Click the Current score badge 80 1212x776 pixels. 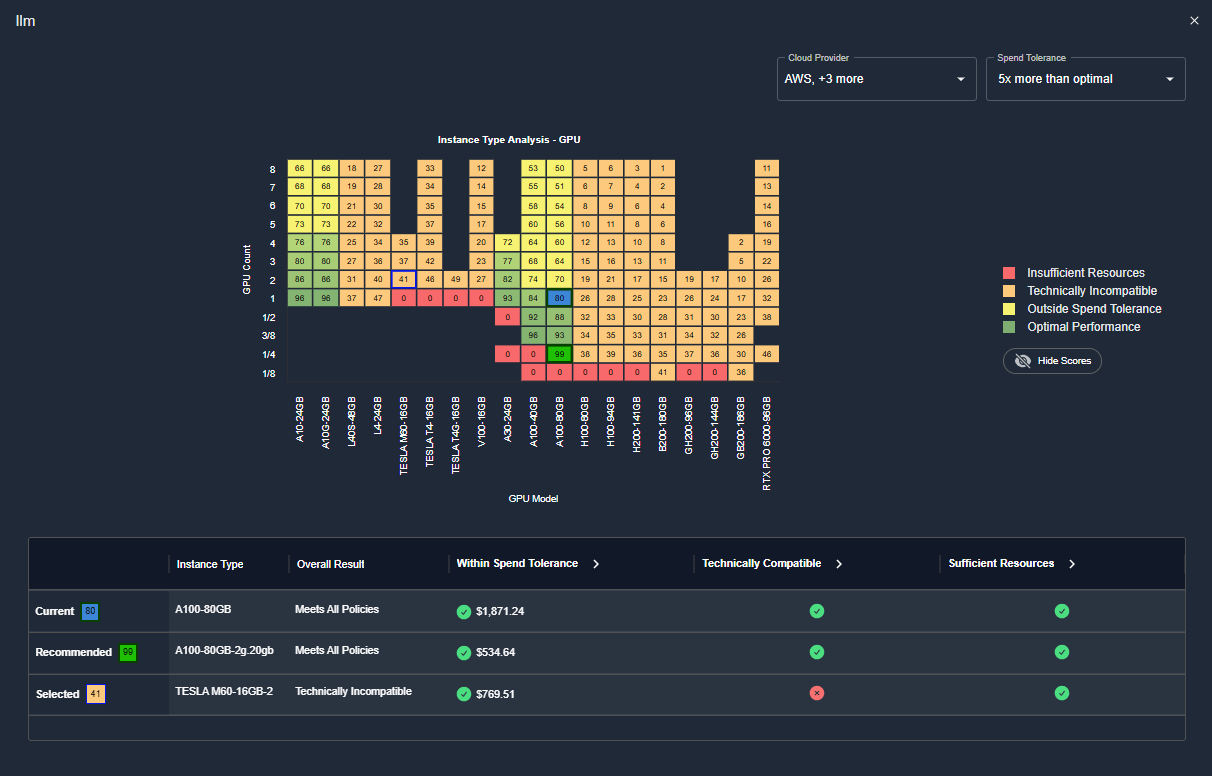90,611
